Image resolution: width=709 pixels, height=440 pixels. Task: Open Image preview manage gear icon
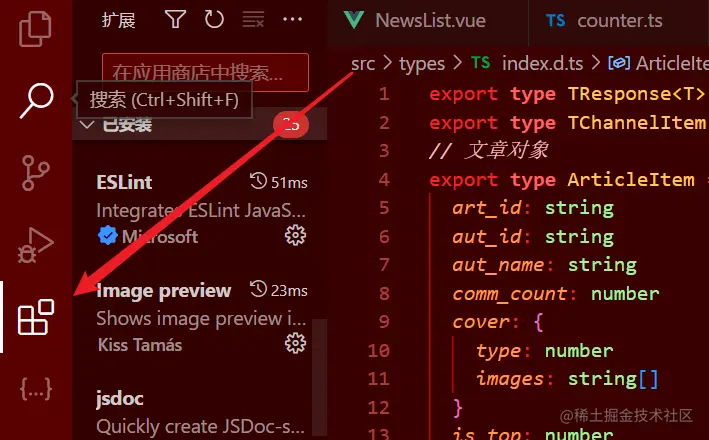[x=295, y=343]
